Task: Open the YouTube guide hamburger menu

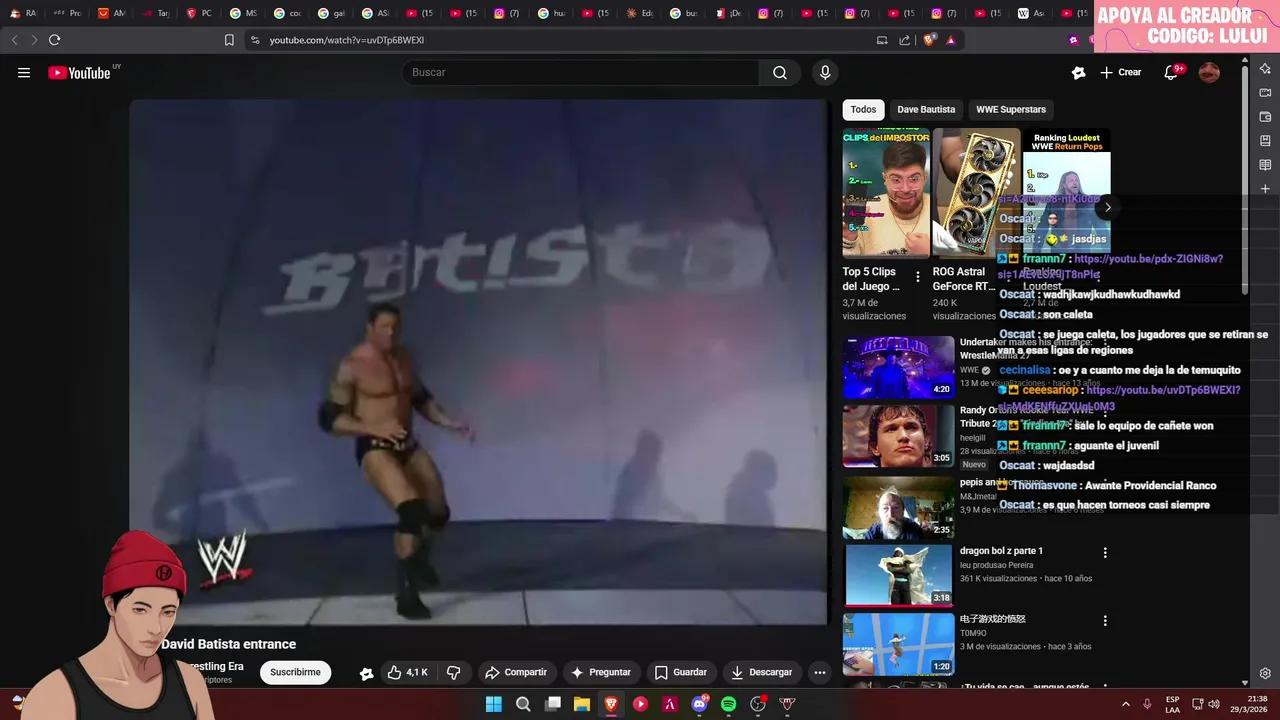Action: pyautogui.click(x=24, y=72)
